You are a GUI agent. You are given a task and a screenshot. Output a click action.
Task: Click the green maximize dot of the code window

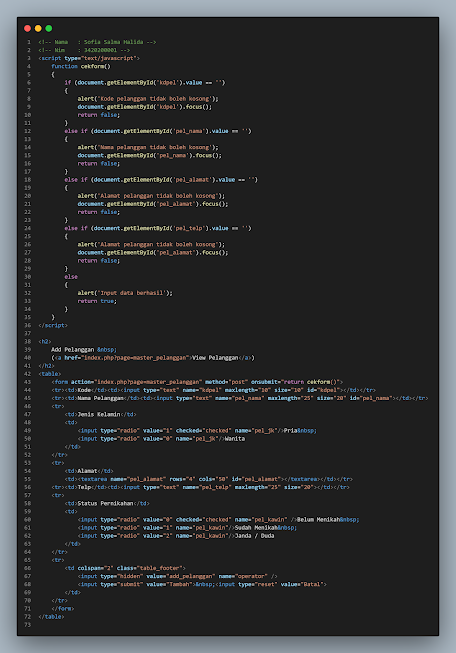pyautogui.click(x=49, y=28)
